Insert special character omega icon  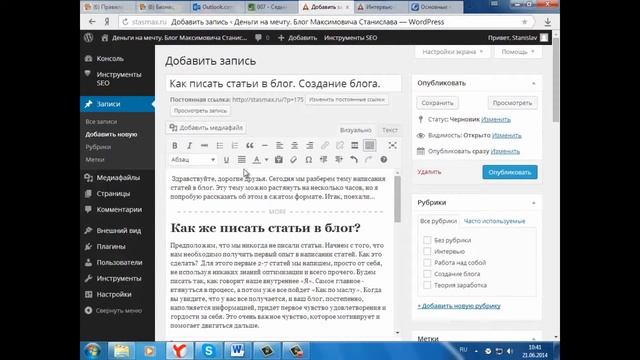point(309,160)
